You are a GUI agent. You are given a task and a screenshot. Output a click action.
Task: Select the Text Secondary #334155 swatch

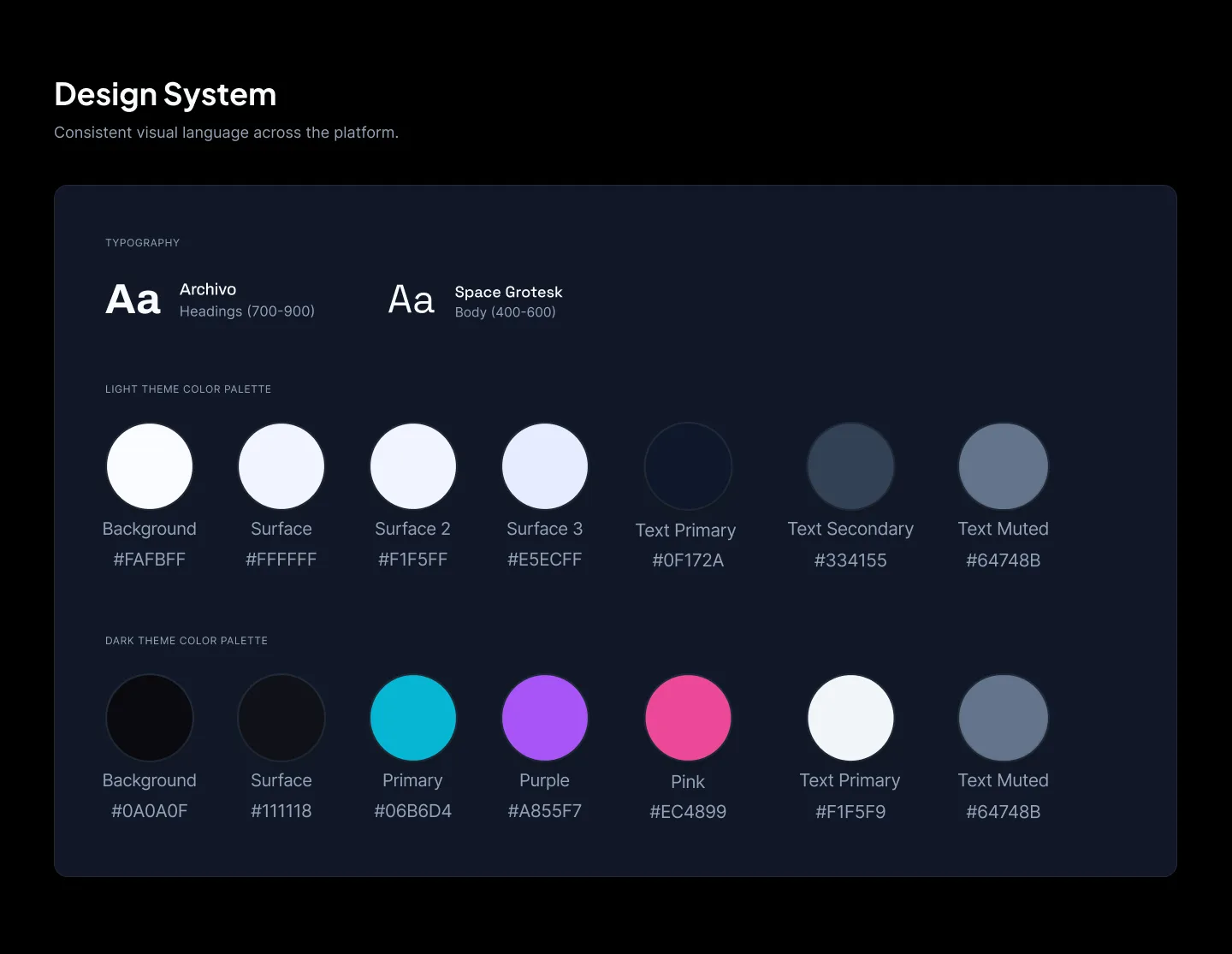(850, 466)
